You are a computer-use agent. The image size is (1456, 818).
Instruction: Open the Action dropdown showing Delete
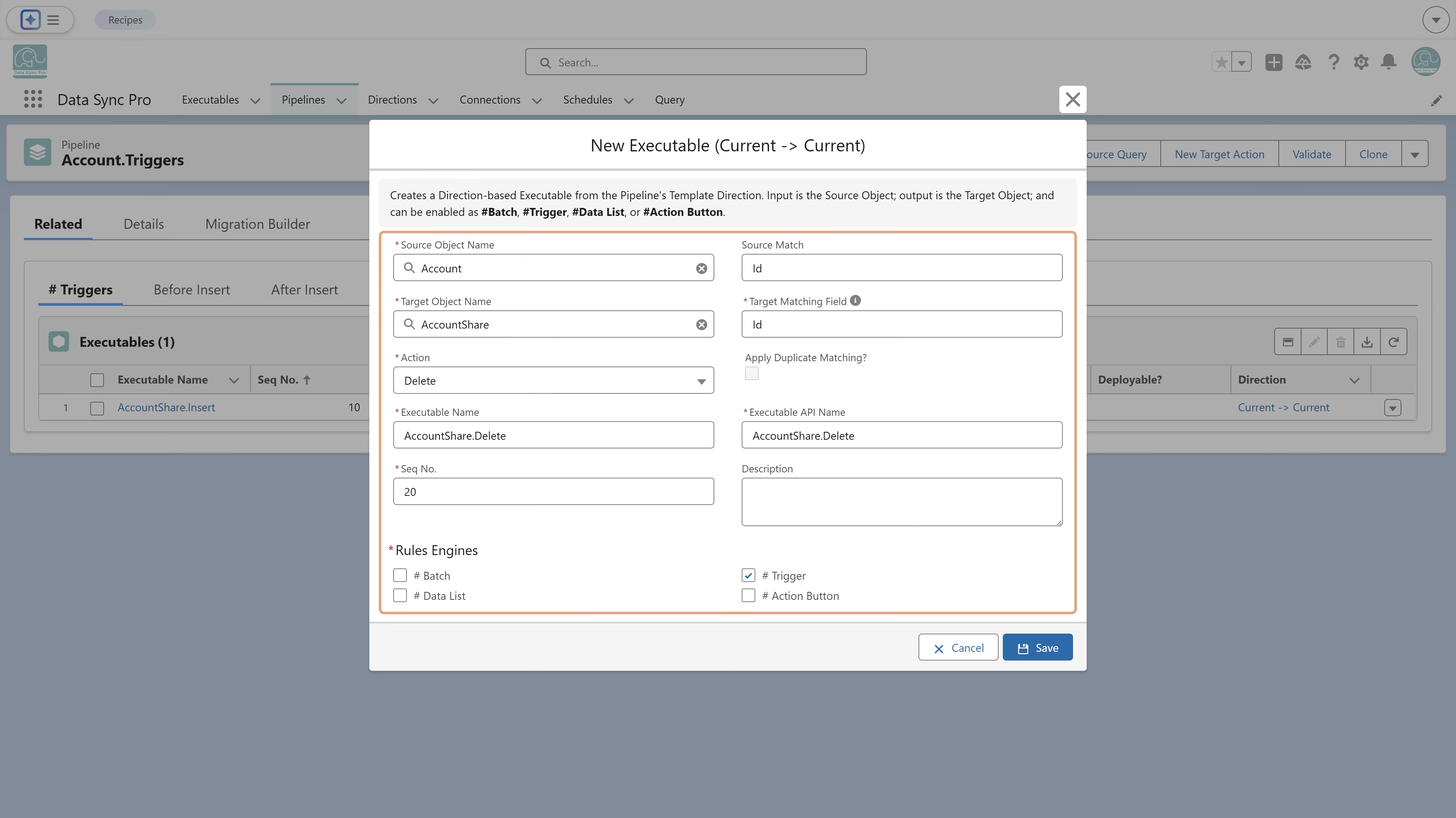click(553, 380)
